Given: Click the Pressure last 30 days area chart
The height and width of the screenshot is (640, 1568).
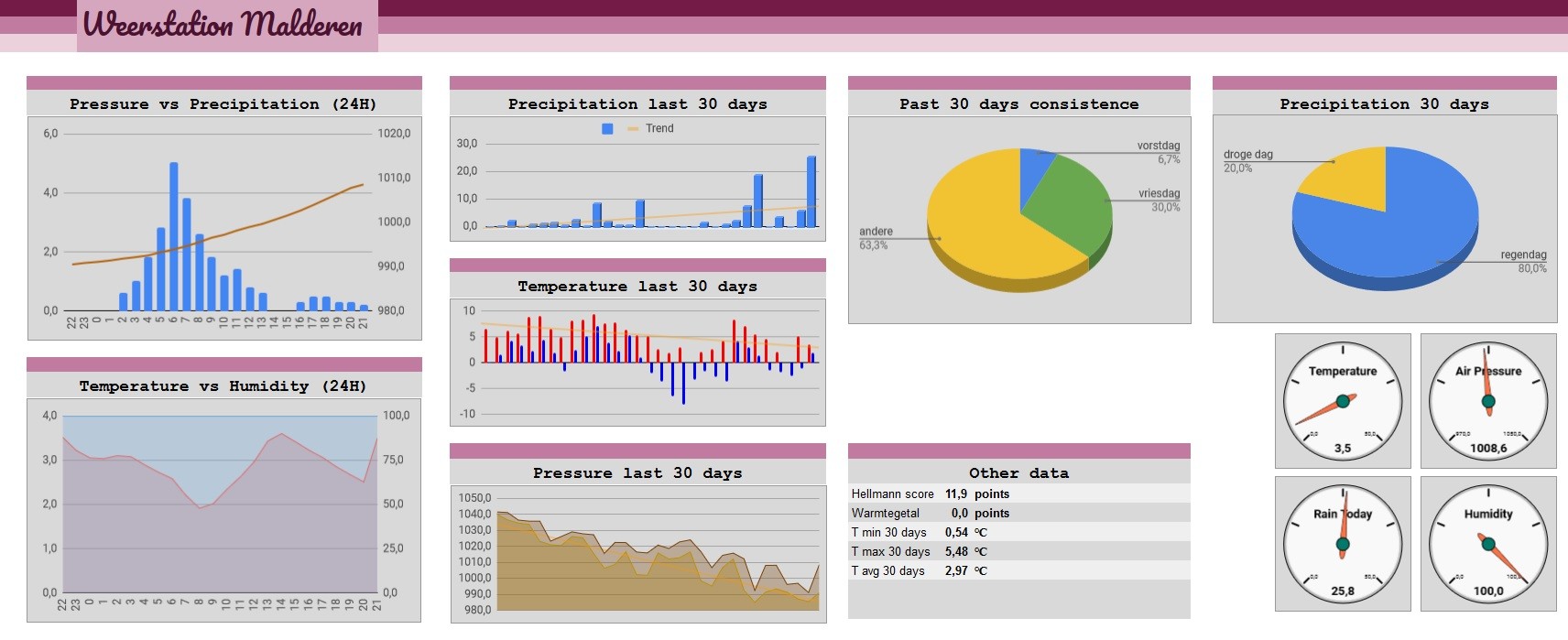Looking at the screenshot, I should pos(638,553).
